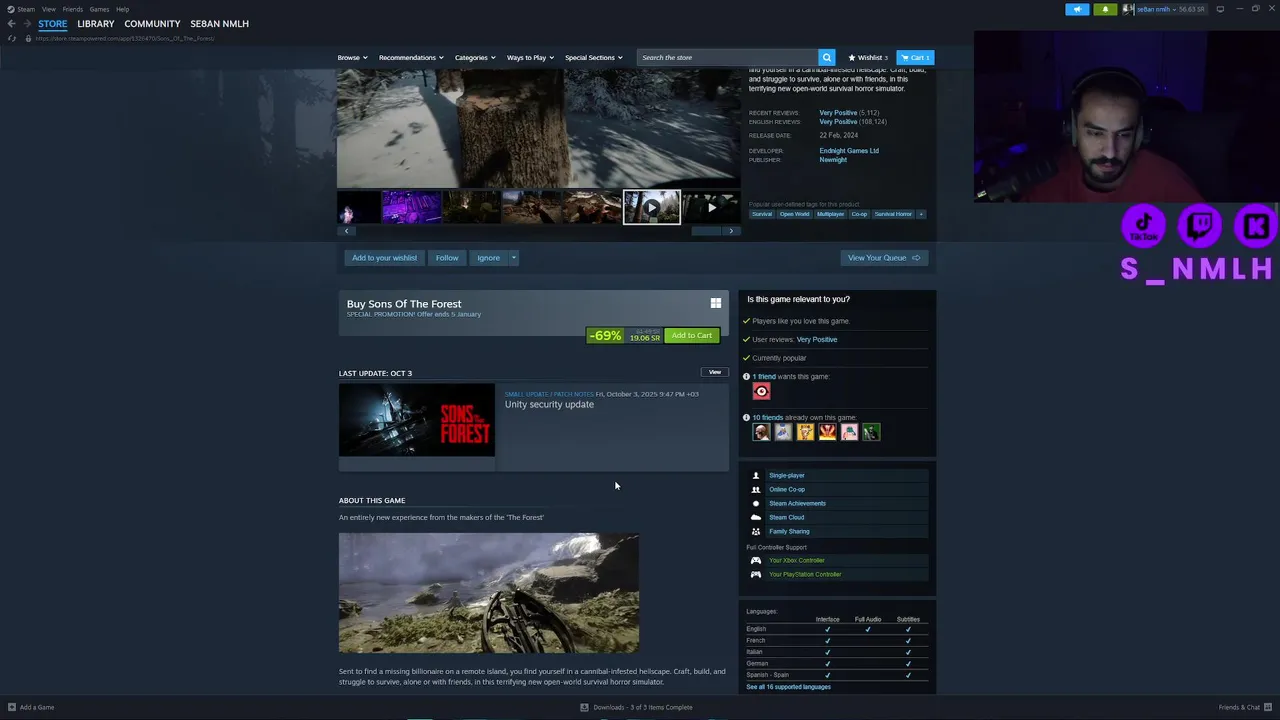Open the Open World tag
This screenshot has height=720, width=1280.
794,214
